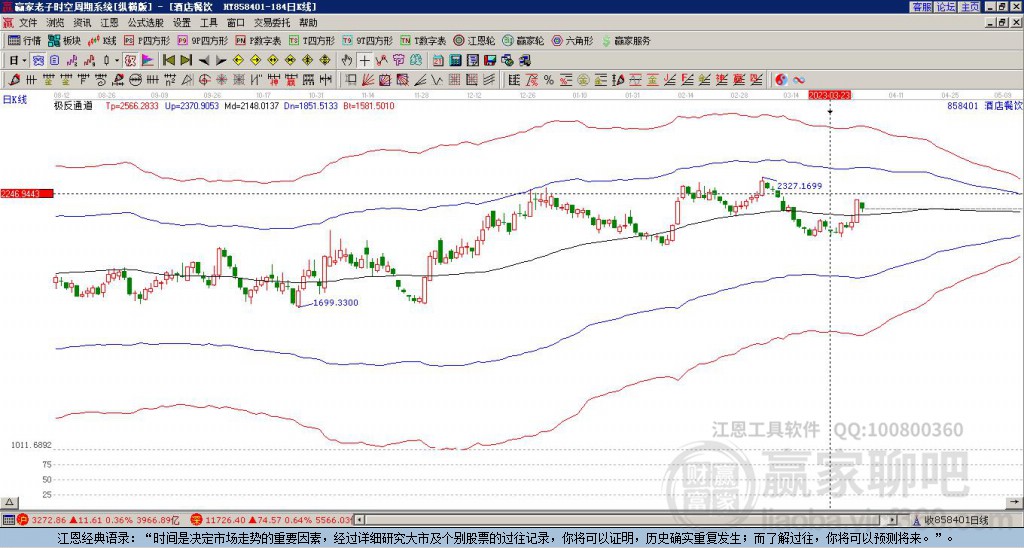Open the T四方形 tool
Screen dimensions: 1024x548
tap(312, 40)
